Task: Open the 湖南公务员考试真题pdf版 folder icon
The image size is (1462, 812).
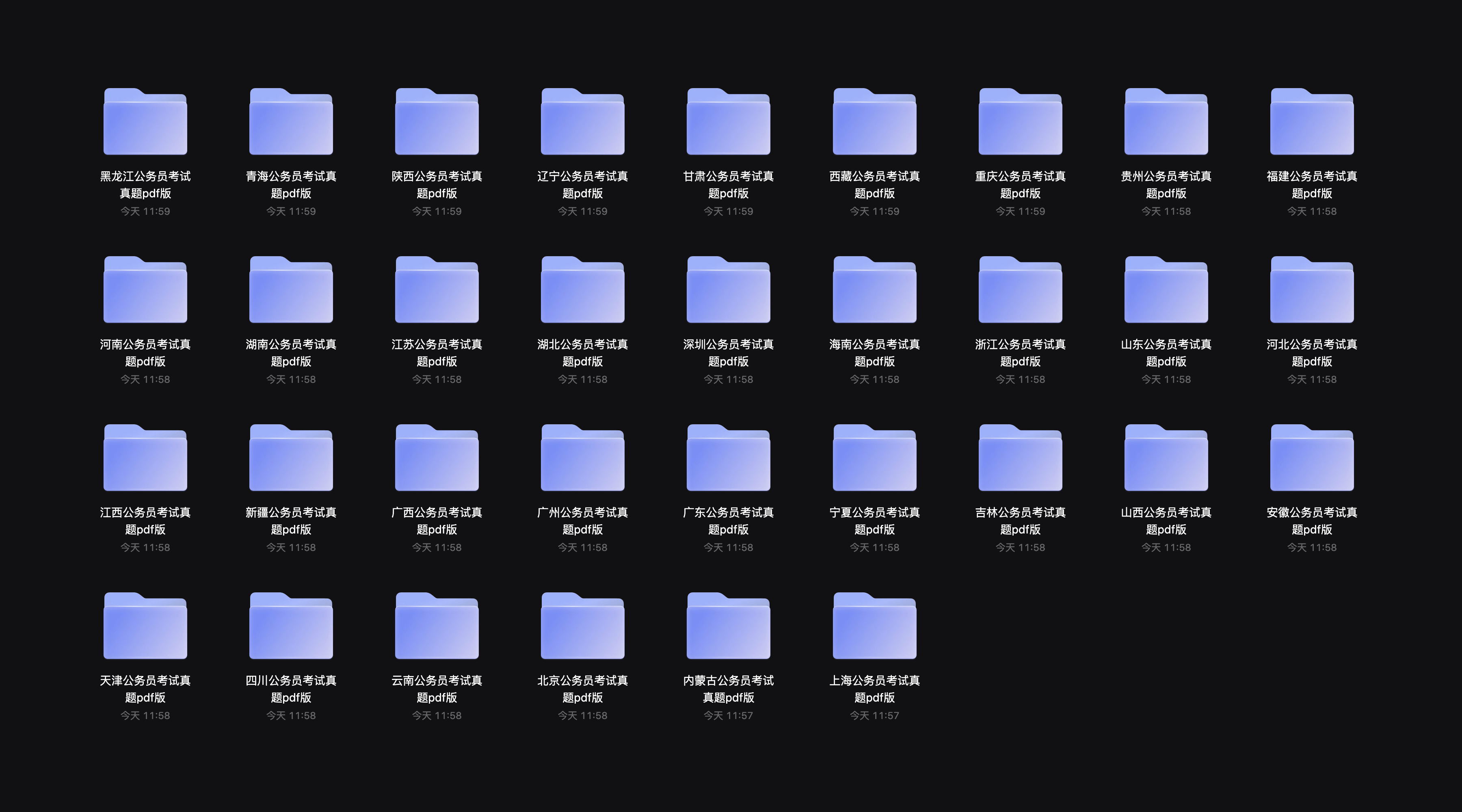Action: coord(291,289)
